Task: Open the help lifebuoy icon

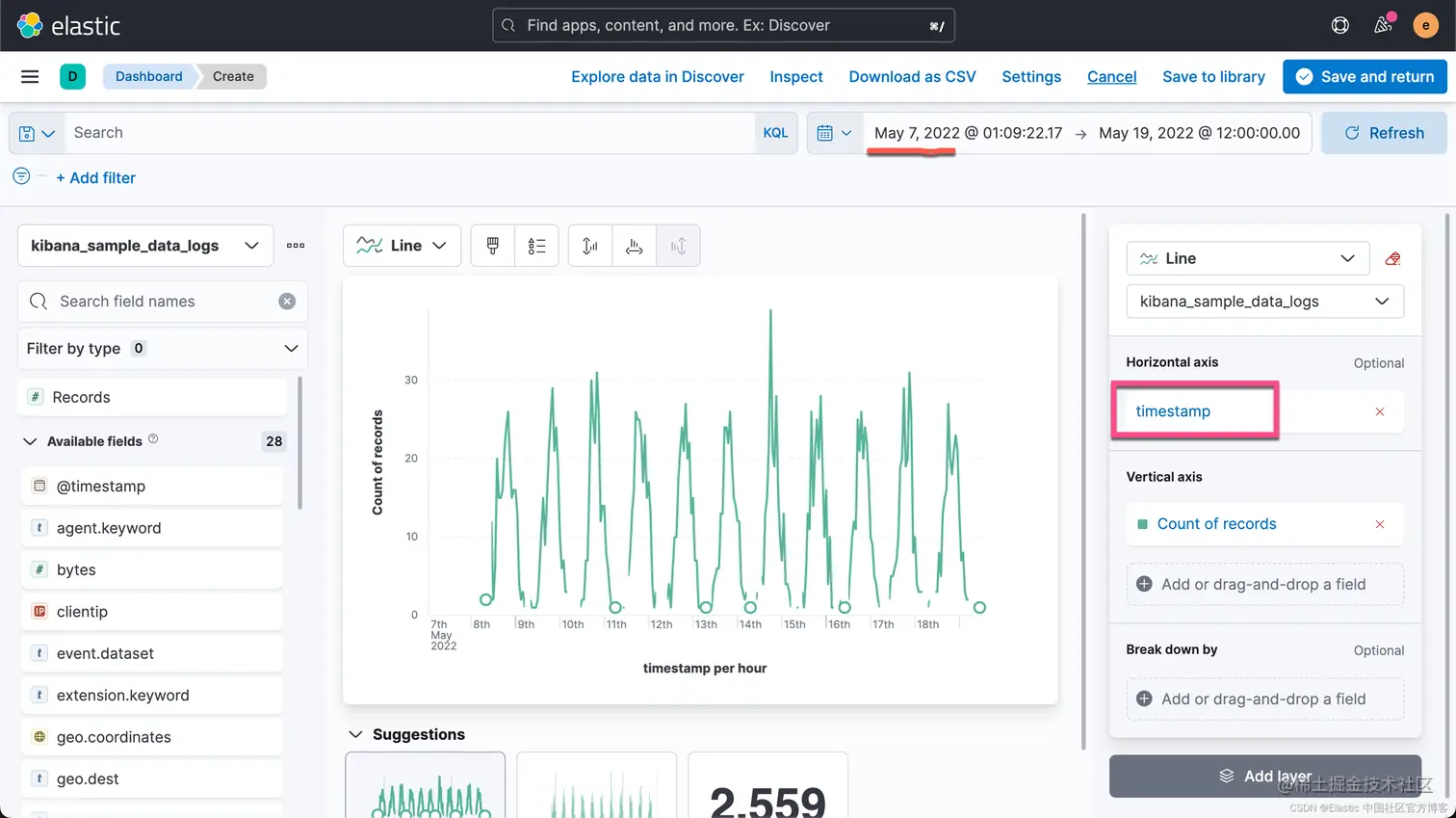Action: point(1339,25)
